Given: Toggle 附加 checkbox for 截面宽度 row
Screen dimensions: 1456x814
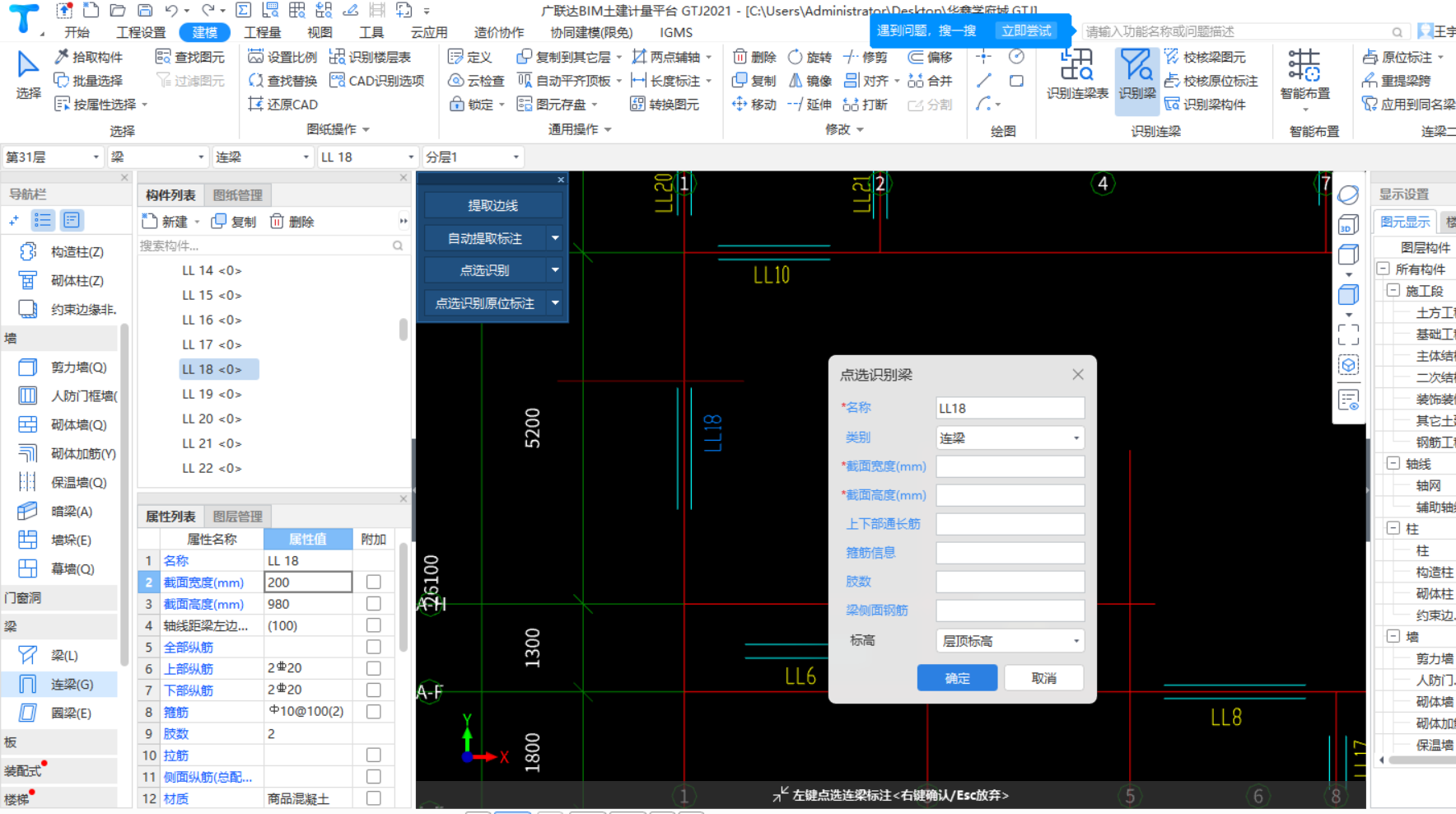Looking at the screenshot, I should pyautogui.click(x=373, y=582).
